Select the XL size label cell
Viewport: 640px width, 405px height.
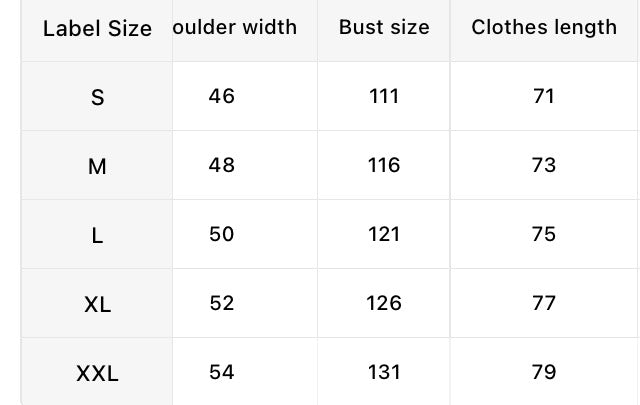97,304
